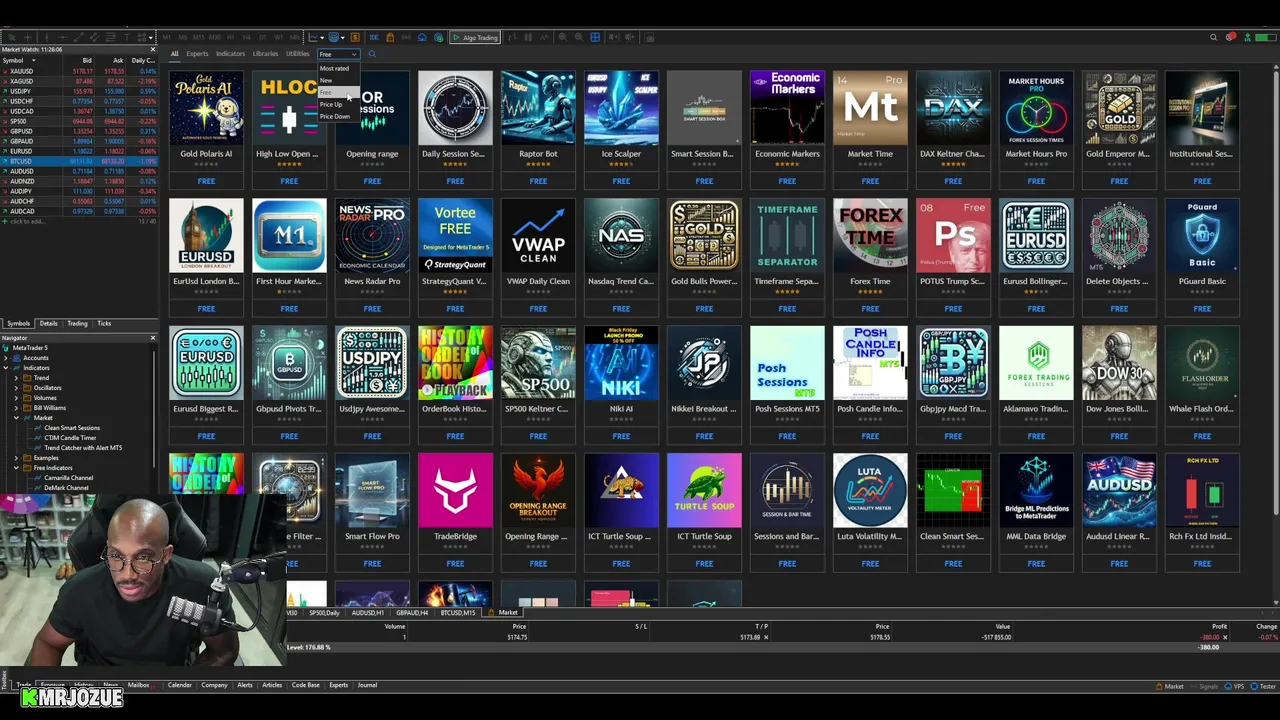1280x720 pixels.
Task: Select CTDM Candle Timer in Navigator
Action: coord(70,438)
